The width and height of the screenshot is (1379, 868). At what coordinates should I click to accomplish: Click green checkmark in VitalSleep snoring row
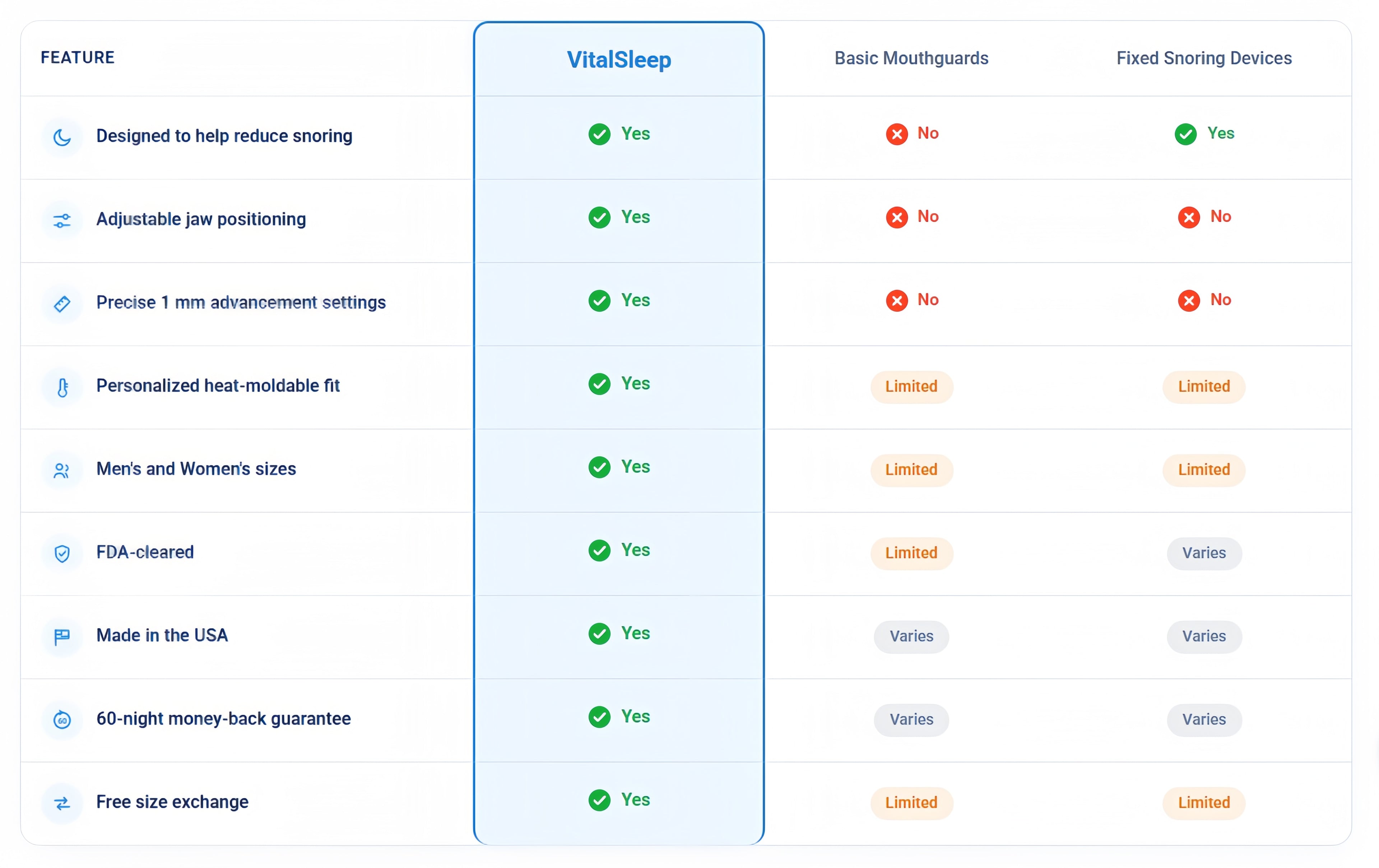pos(599,134)
